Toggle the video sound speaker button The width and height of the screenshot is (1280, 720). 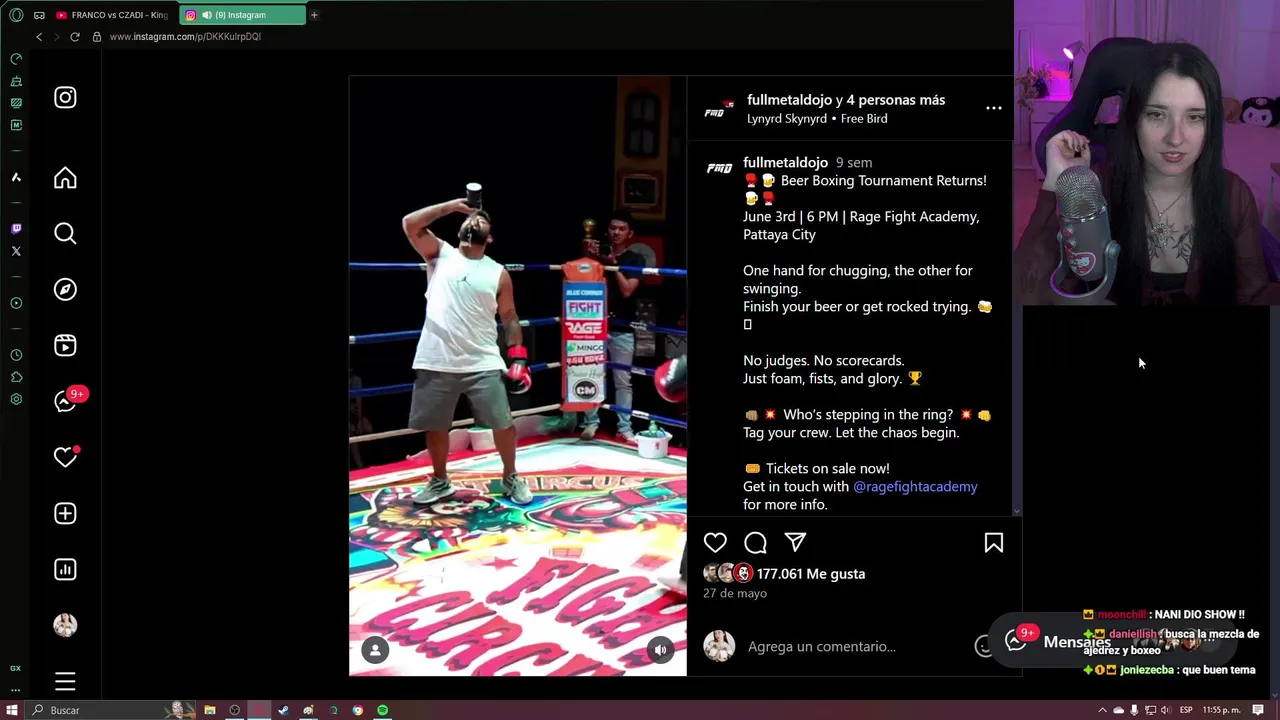click(x=660, y=650)
